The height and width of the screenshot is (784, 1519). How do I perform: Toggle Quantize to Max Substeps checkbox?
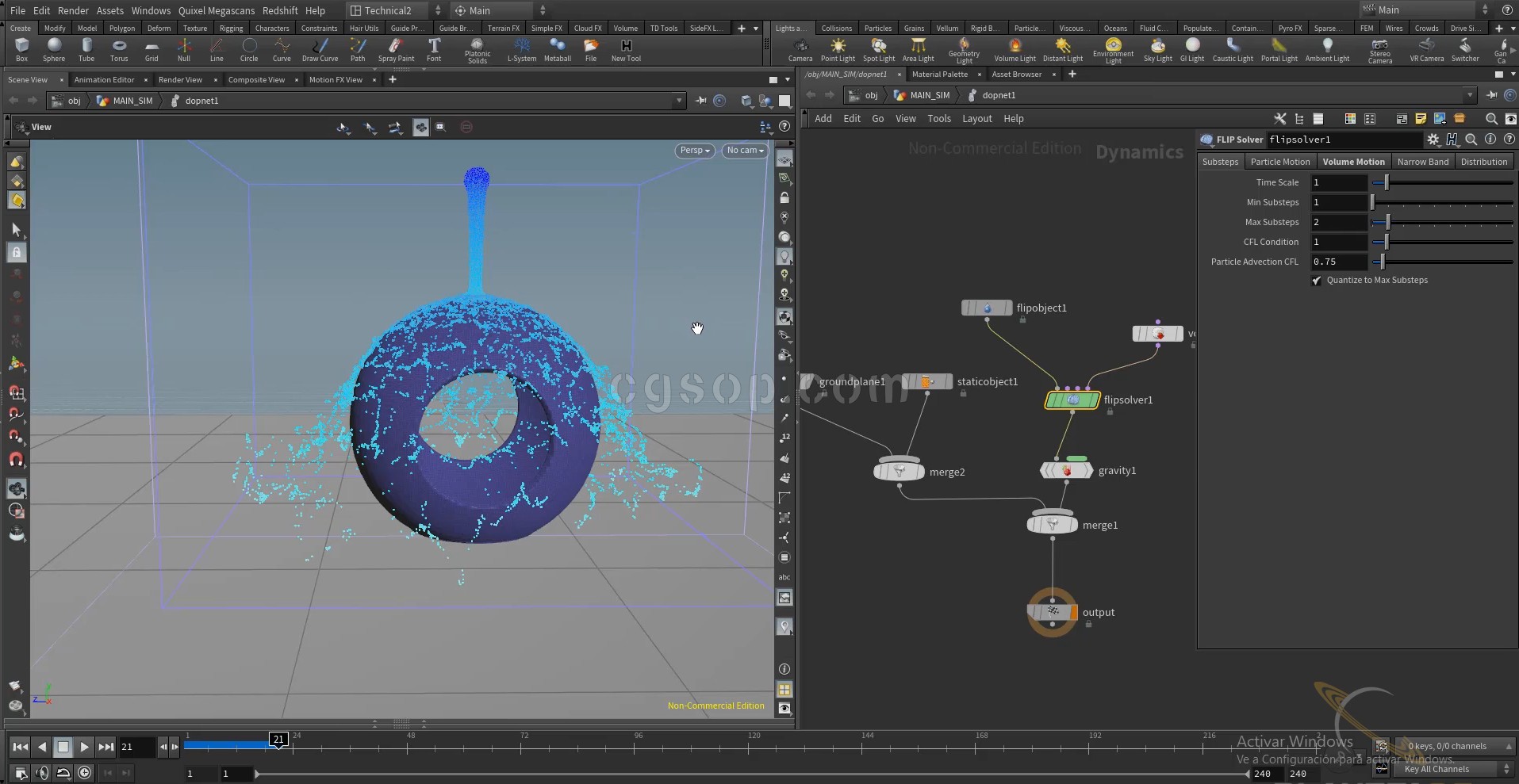(x=1317, y=281)
